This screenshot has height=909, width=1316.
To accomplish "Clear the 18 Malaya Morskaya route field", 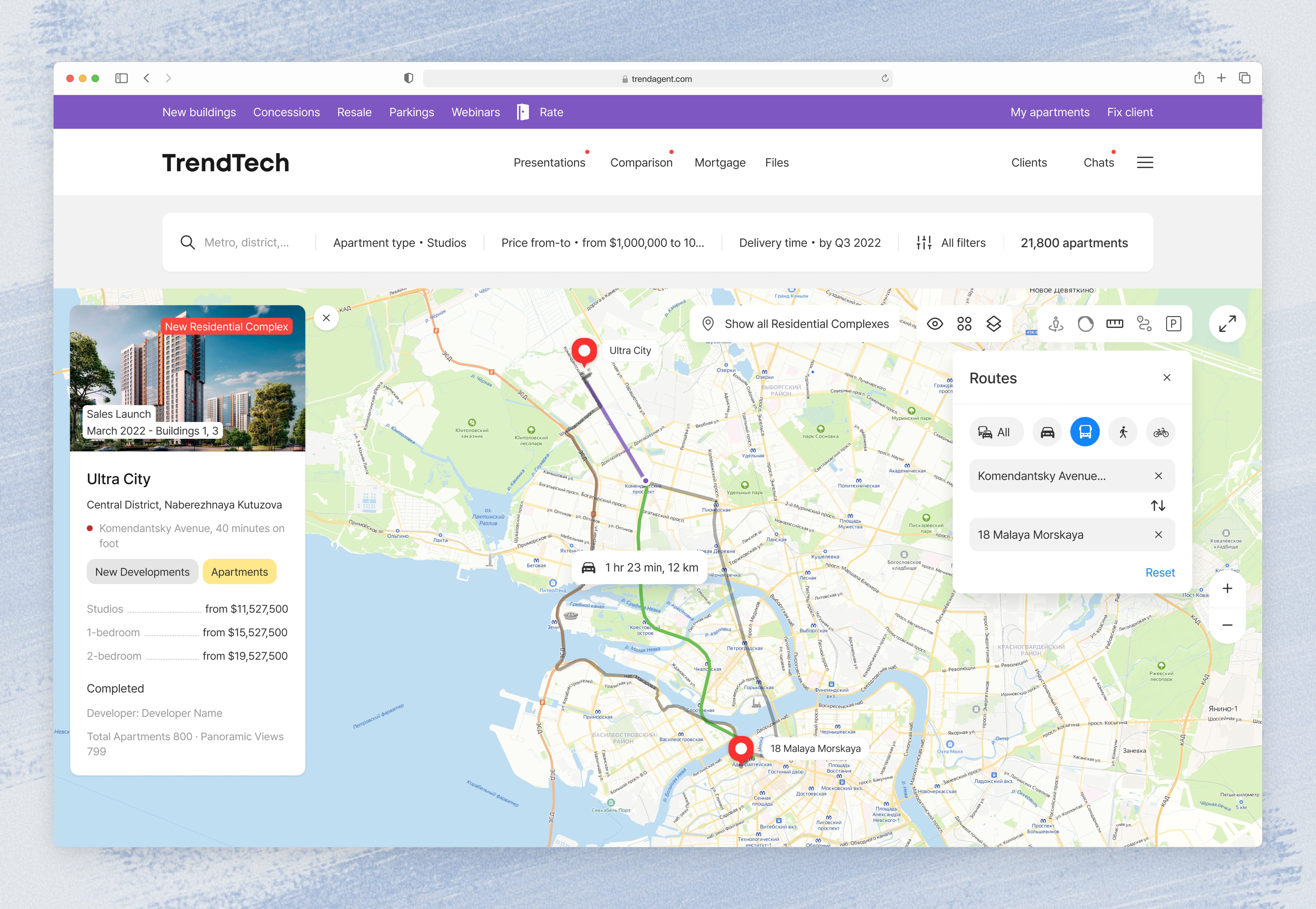I will (x=1158, y=534).
